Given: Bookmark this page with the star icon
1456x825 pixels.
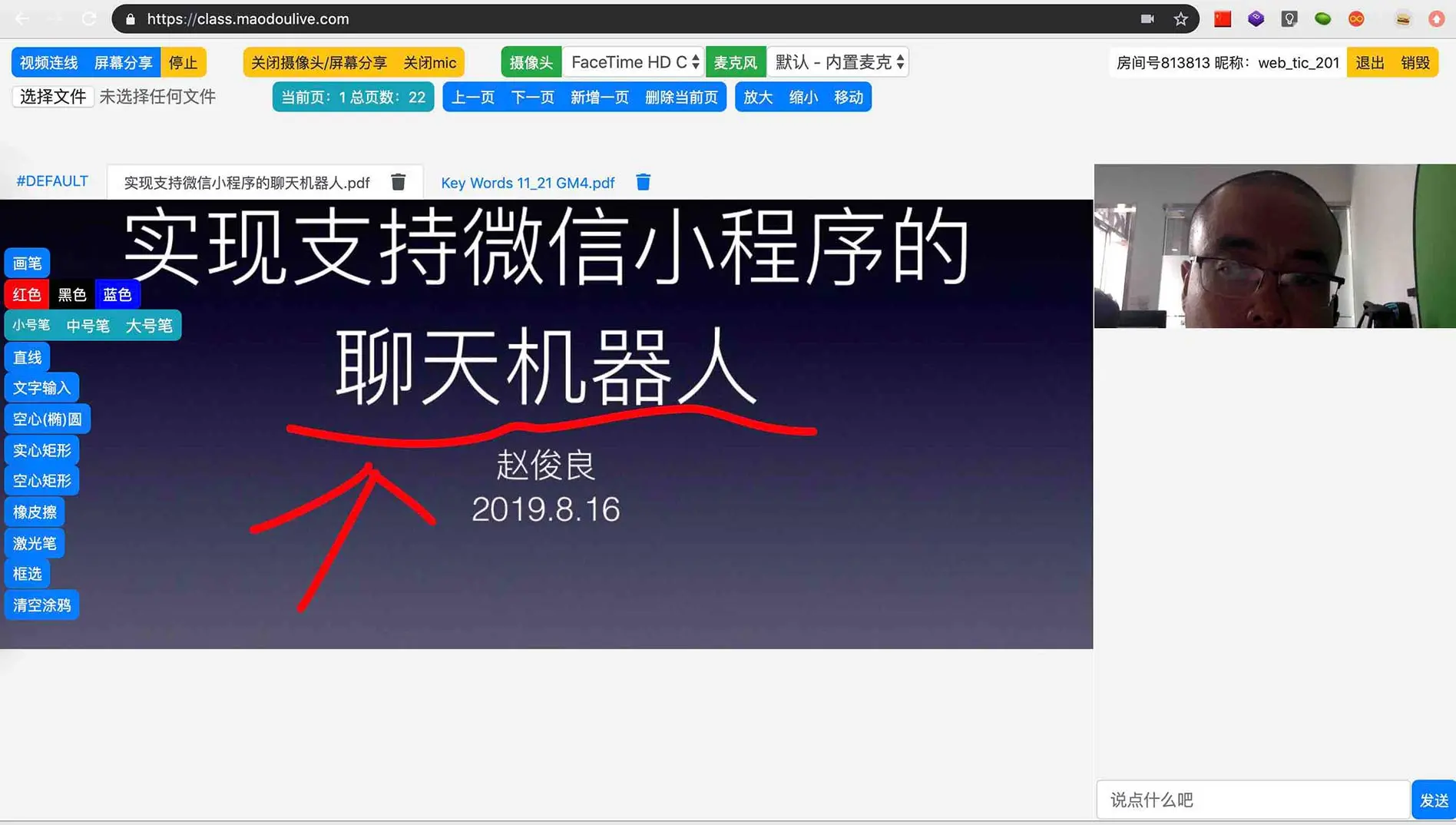Looking at the screenshot, I should click(1181, 19).
